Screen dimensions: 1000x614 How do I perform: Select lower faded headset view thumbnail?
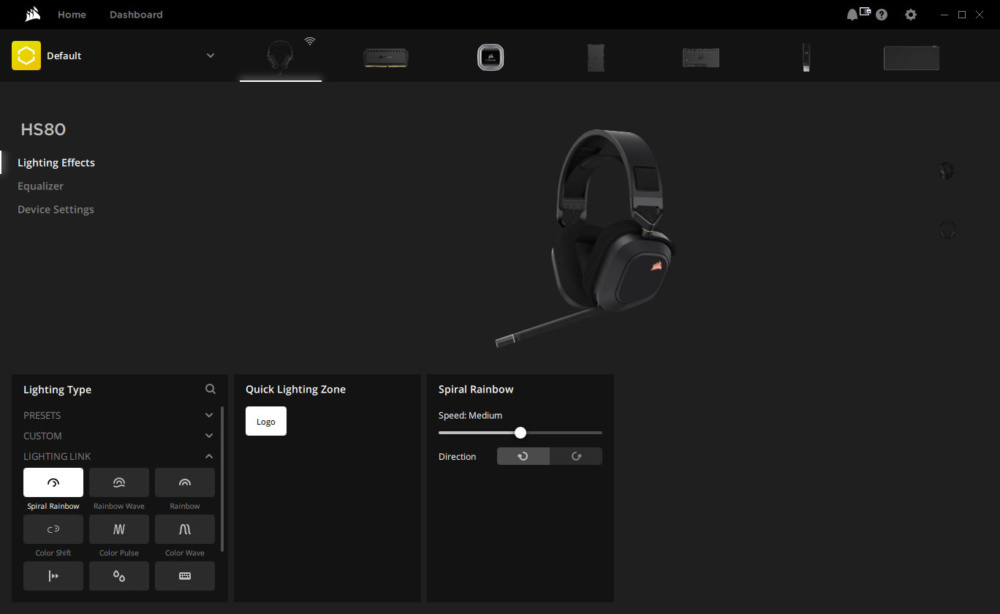point(947,230)
